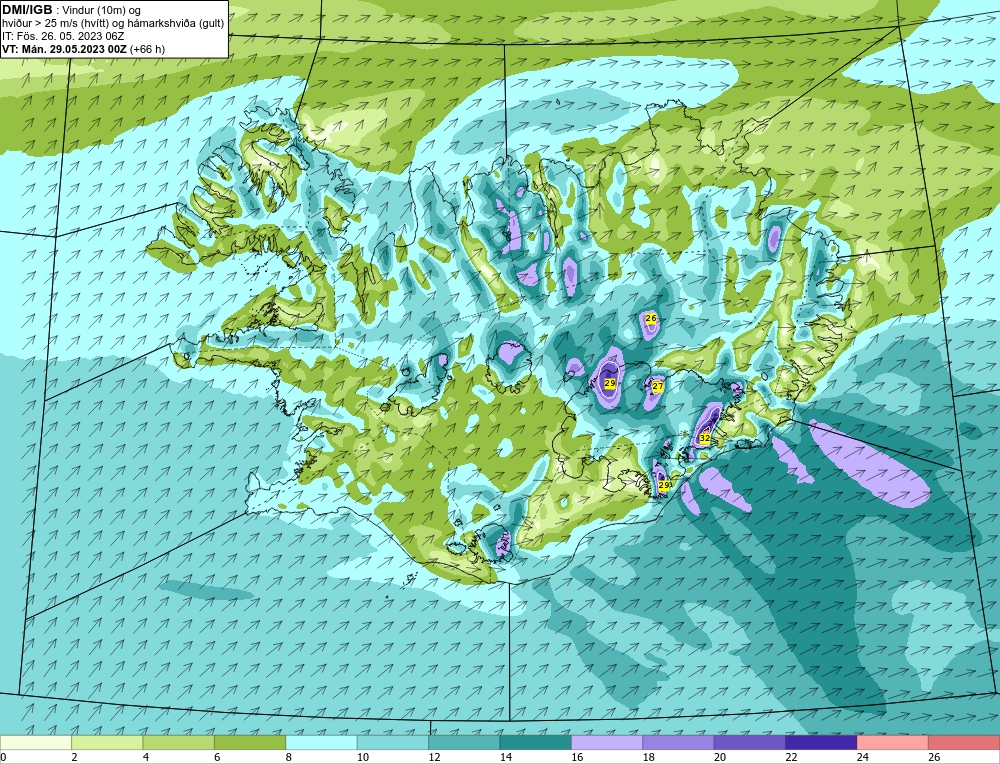
Task: Click the 22–24 m/s dark indigo legend swatch
Action: click(x=821, y=742)
